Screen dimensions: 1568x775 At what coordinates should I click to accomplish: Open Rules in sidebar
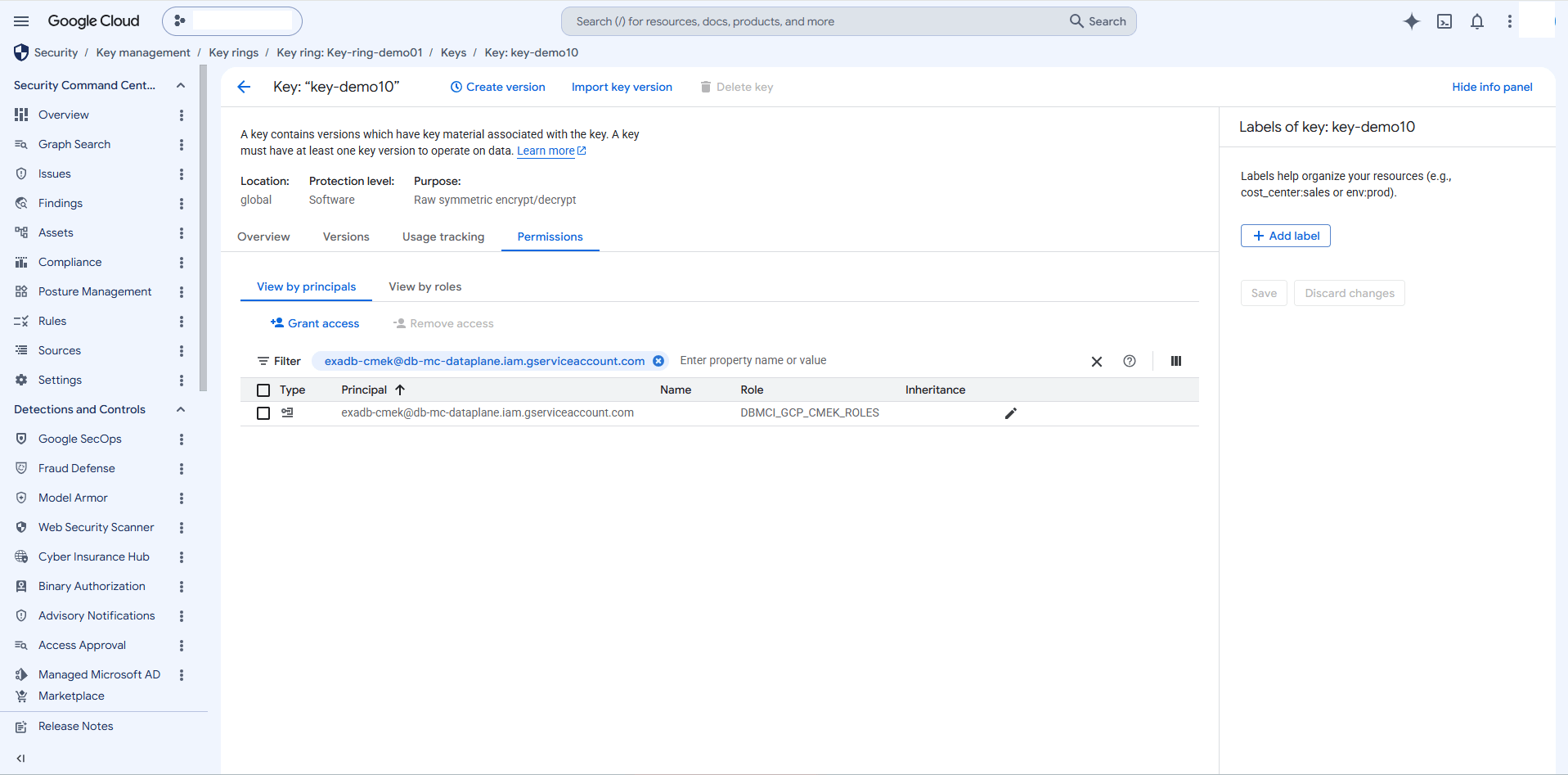[x=52, y=322]
